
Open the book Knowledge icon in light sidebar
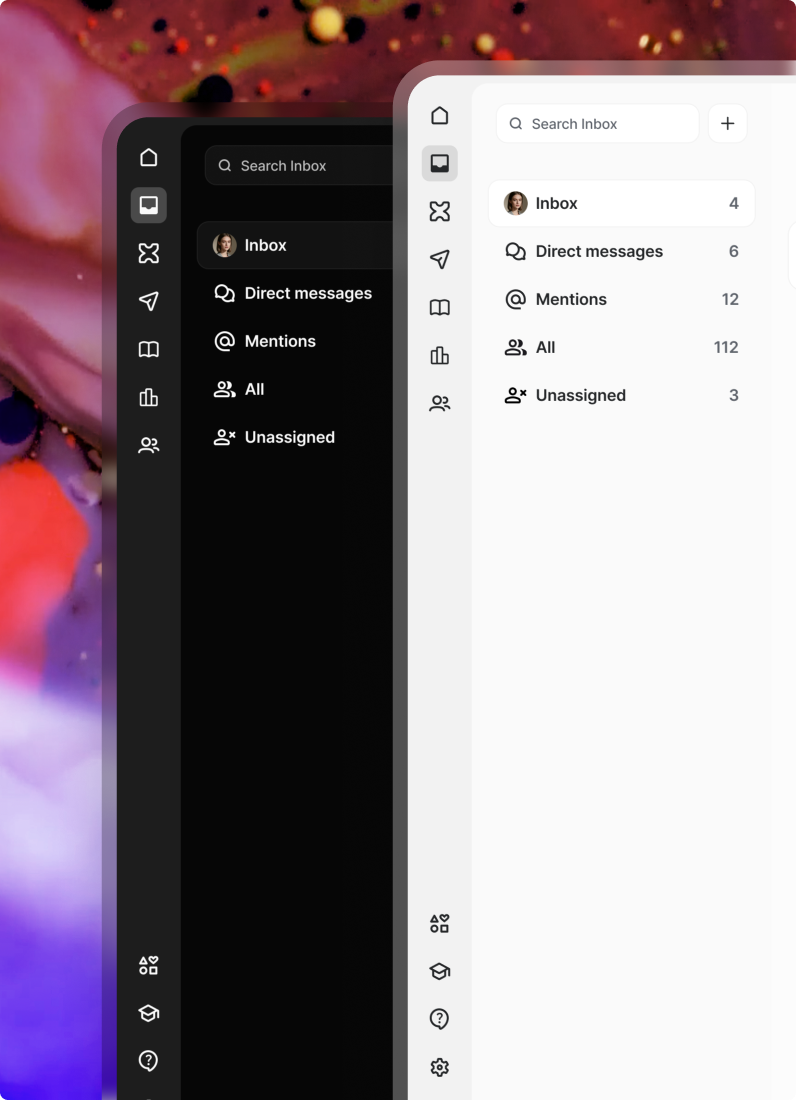(x=439, y=308)
